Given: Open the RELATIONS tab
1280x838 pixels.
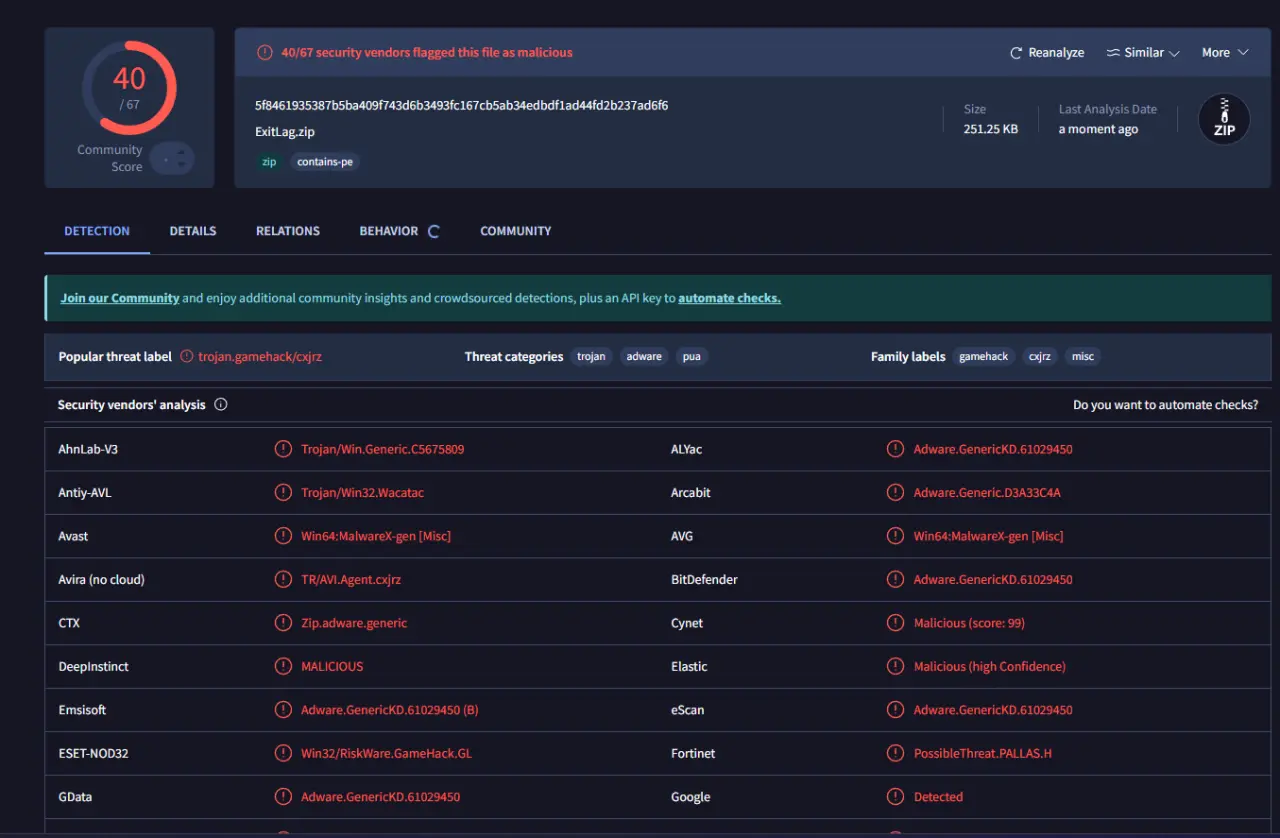Looking at the screenshot, I should coord(288,231).
